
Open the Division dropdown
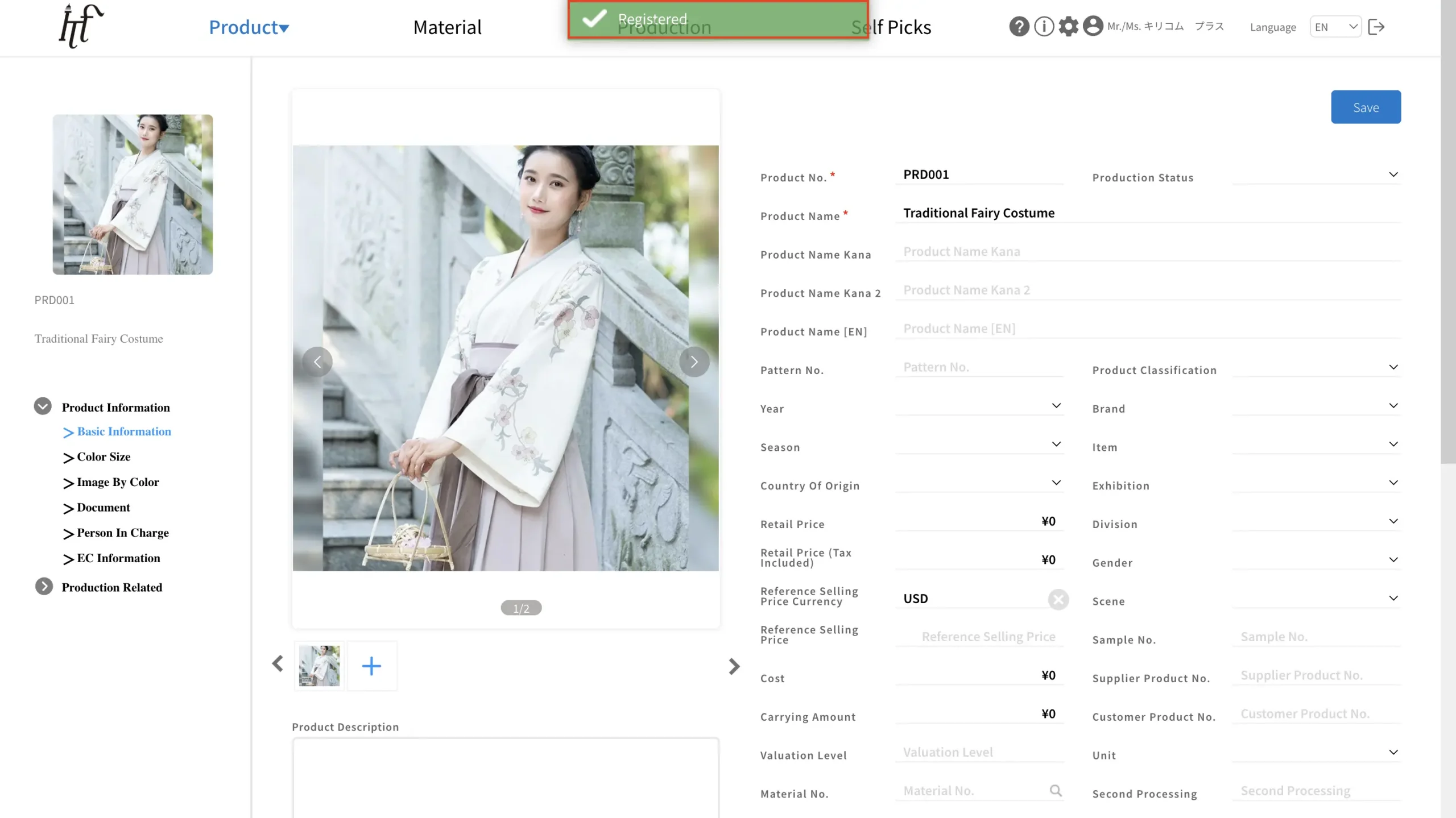pyautogui.click(x=1316, y=521)
